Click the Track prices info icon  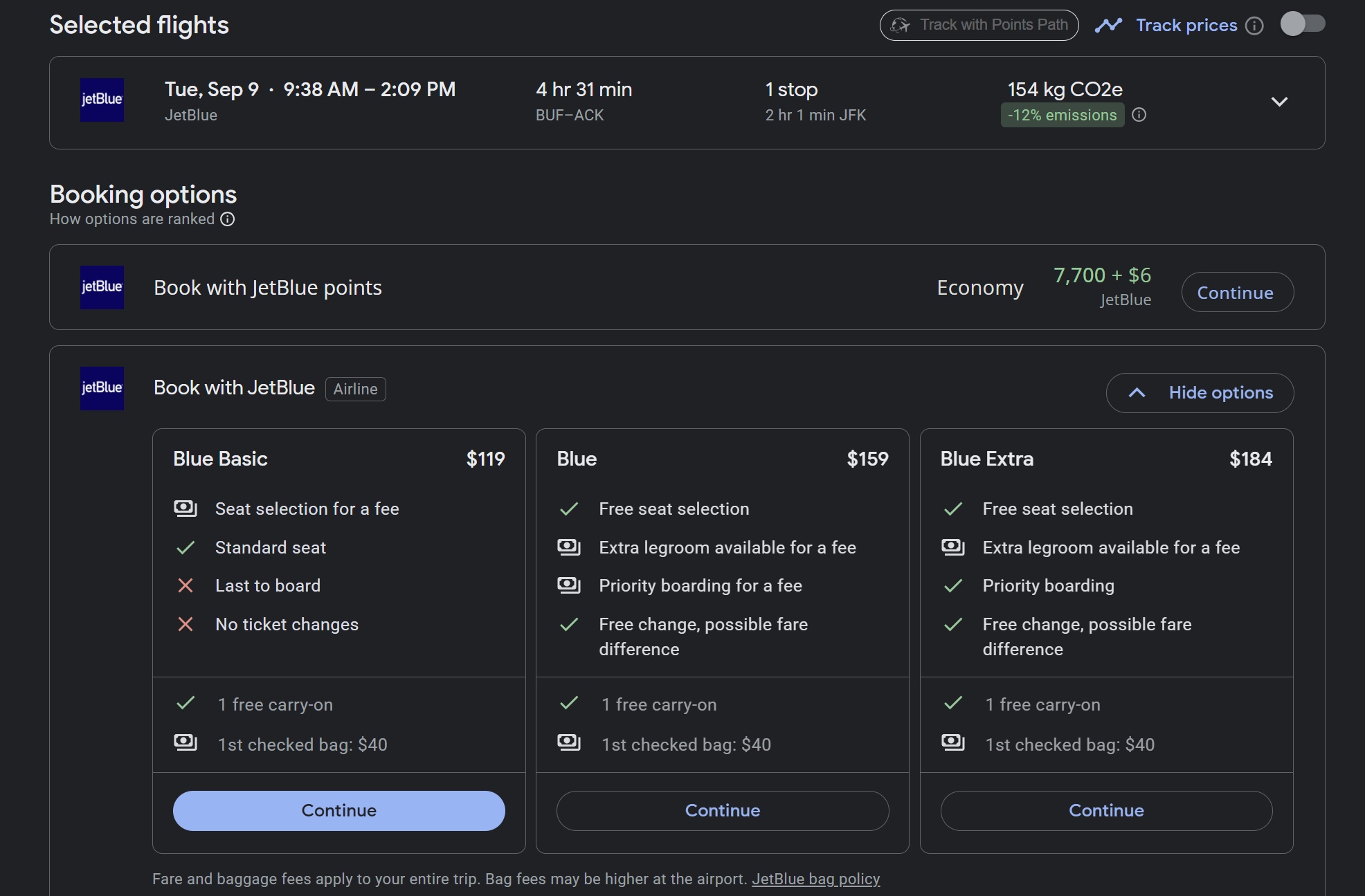[x=1254, y=26]
